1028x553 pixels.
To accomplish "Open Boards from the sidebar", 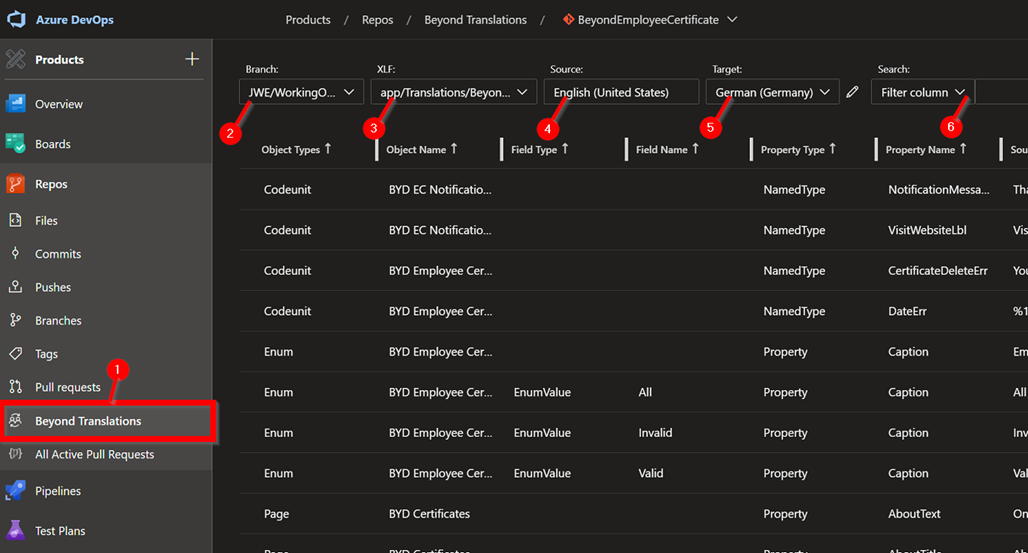I will 52,144.
